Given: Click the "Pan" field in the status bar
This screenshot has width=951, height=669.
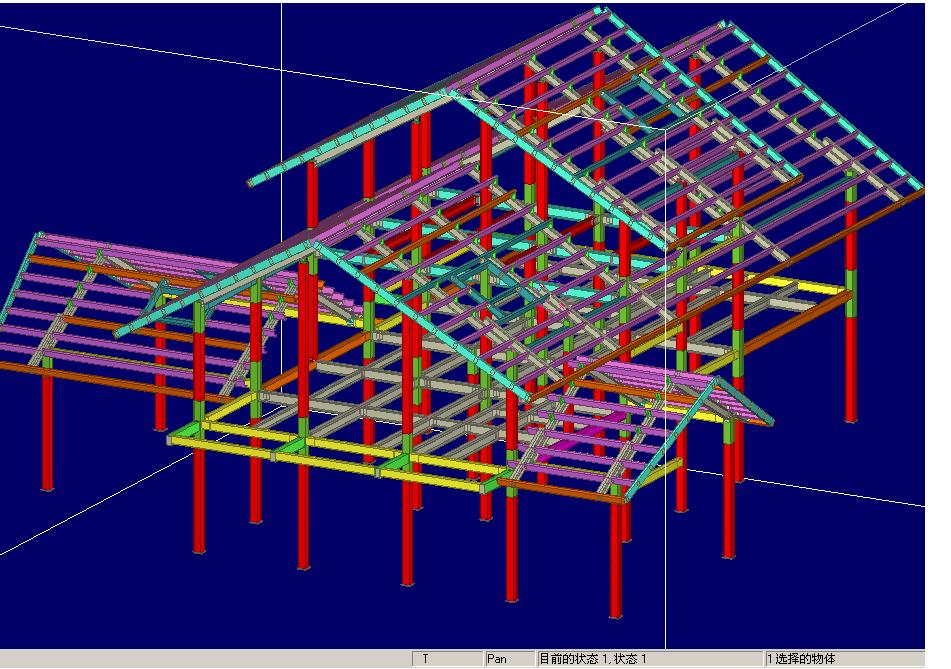Looking at the screenshot, I should [509, 659].
